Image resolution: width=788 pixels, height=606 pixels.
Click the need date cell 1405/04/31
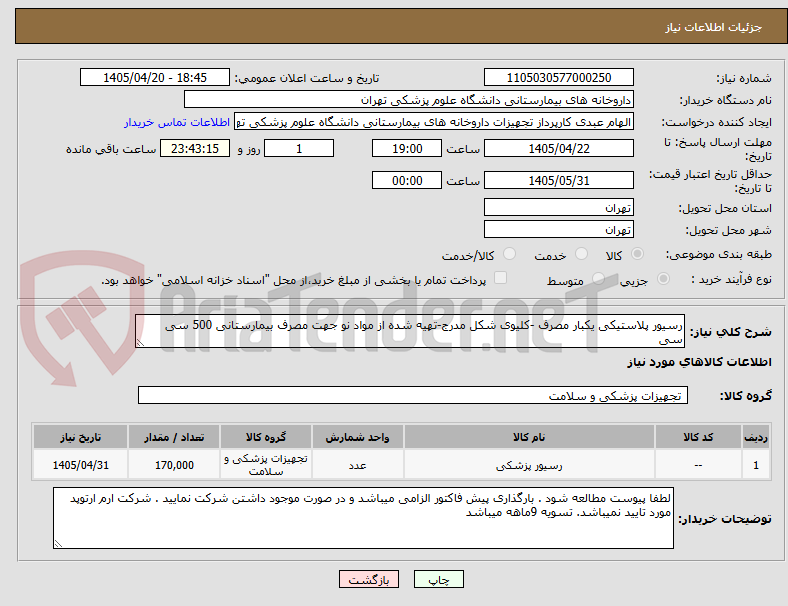80,465
